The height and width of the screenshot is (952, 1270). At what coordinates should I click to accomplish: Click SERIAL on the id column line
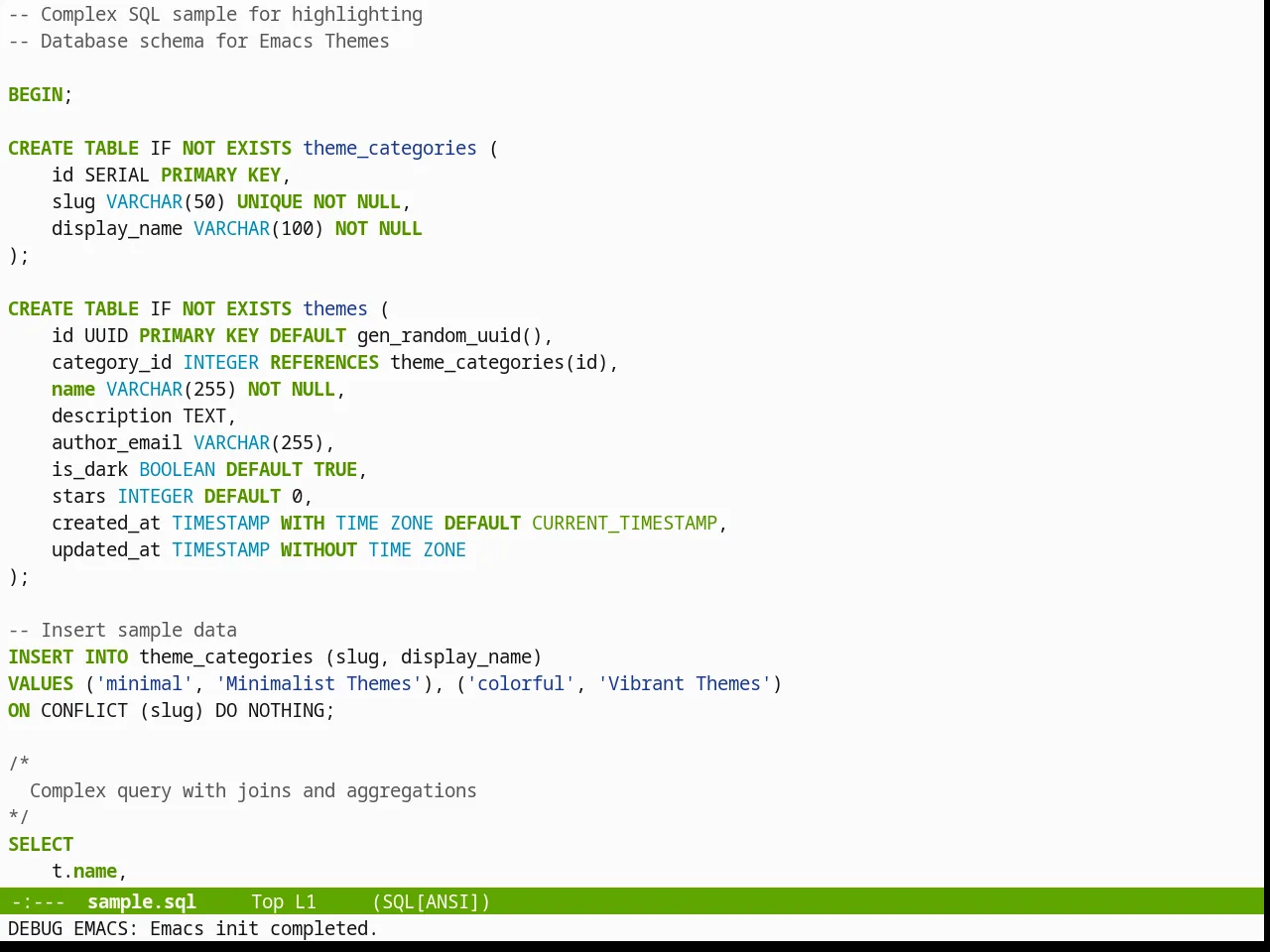coord(117,175)
